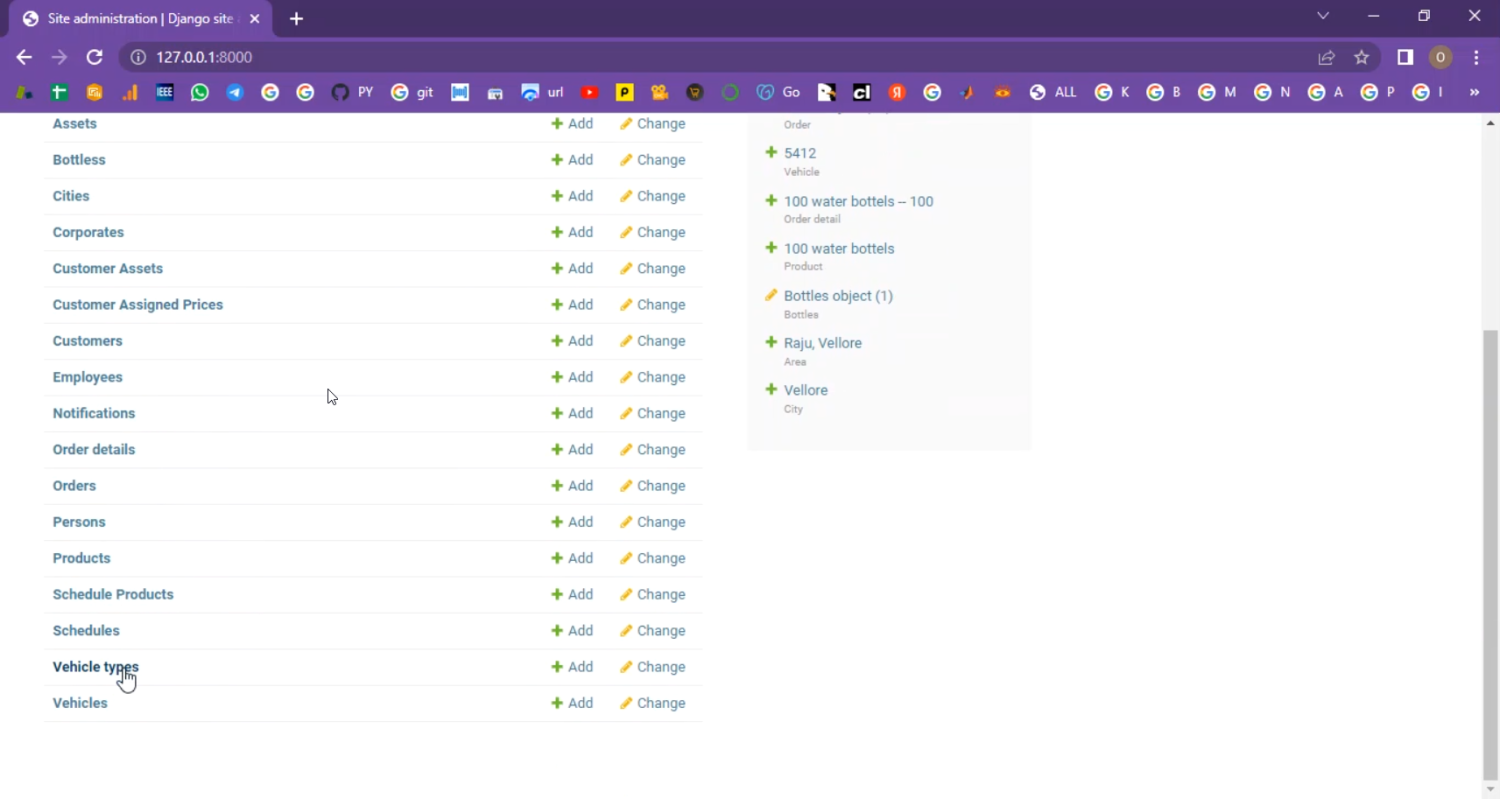Open the YouTube bookmark
Screen dimensions: 1500x799
589,92
